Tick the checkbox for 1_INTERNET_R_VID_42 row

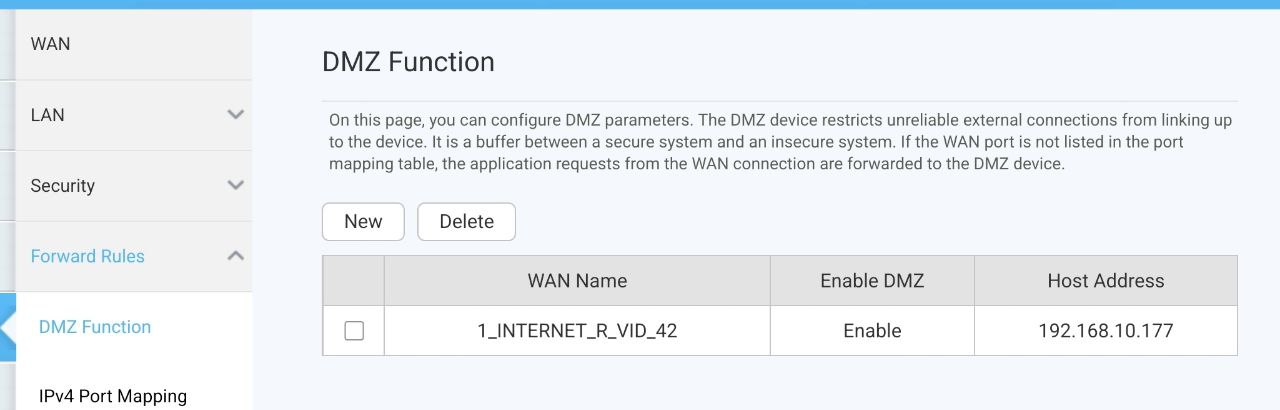(354, 331)
